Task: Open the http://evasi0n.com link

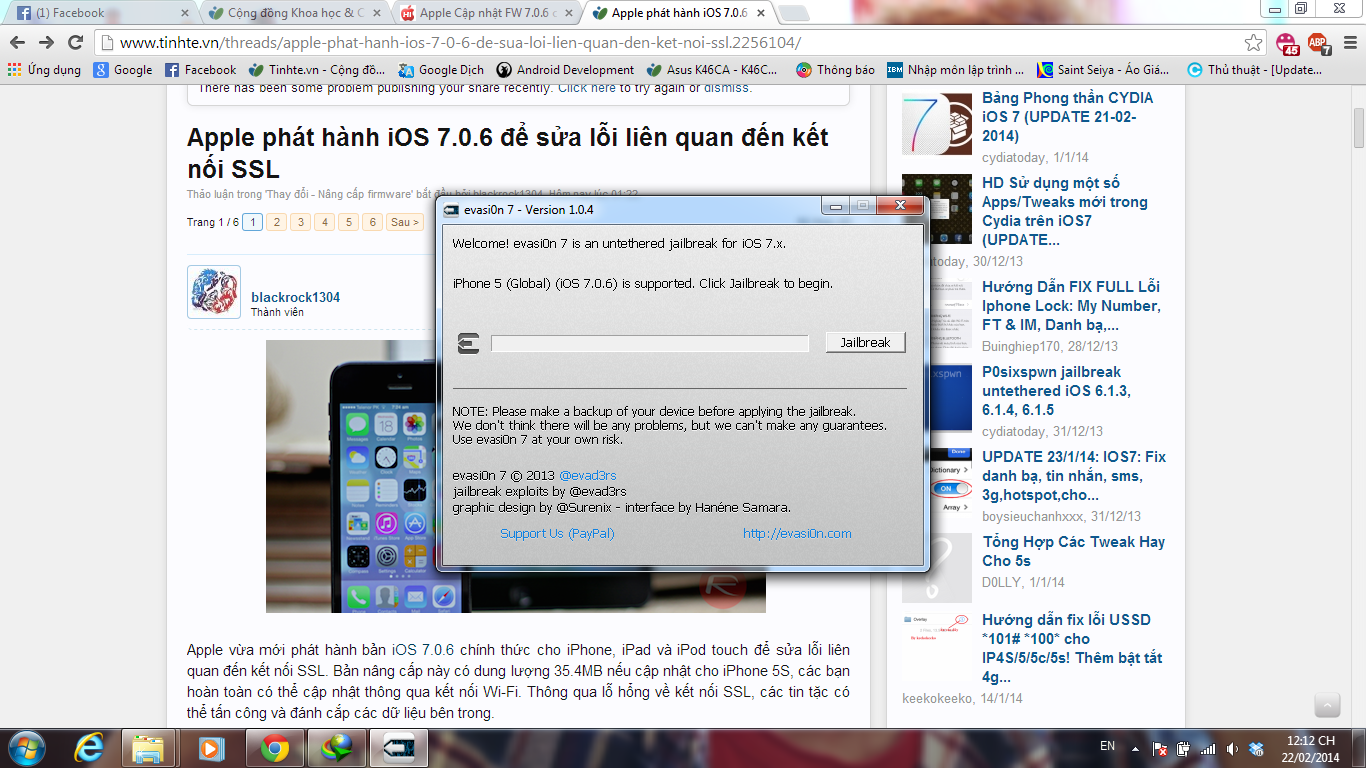Action: click(797, 533)
